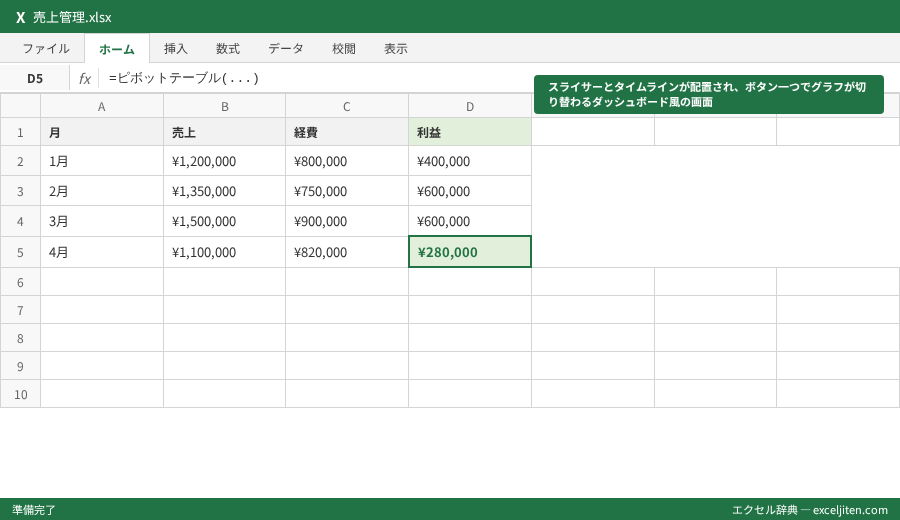Open the 校閲 tab
Screen dimensions: 900x520
click(344, 49)
